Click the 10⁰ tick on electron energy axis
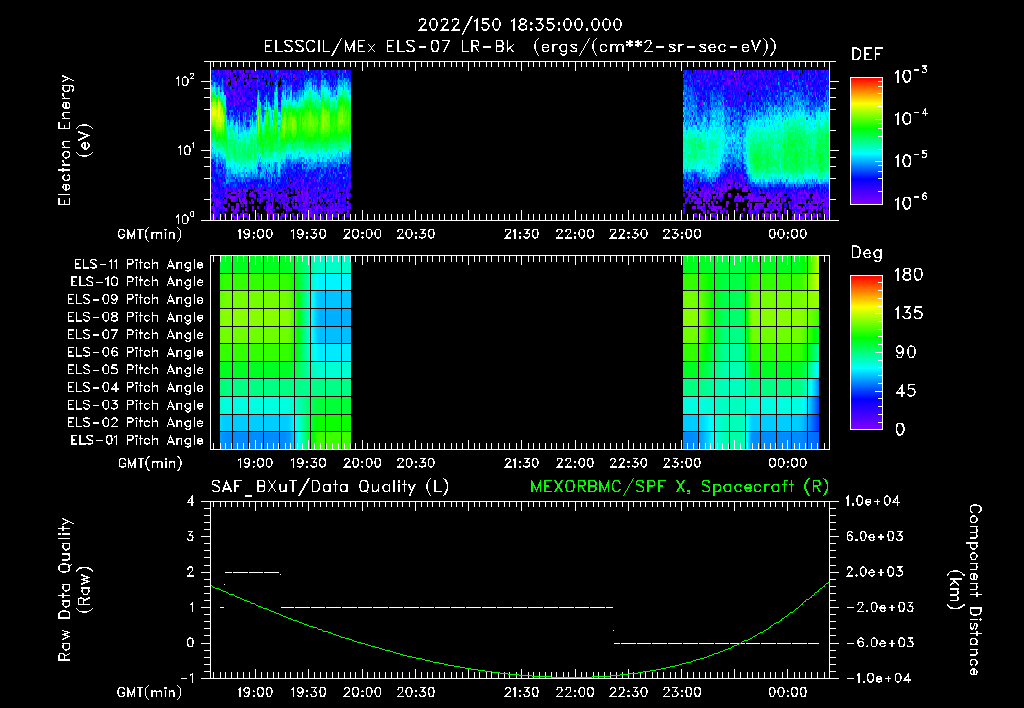This screenshot has width=1024, height=708. pos(186,217)
